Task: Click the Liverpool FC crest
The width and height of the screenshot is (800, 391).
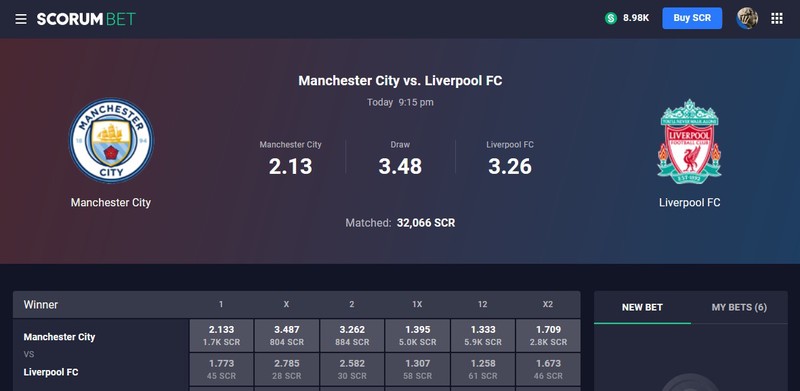Action: tap(689, 141)
